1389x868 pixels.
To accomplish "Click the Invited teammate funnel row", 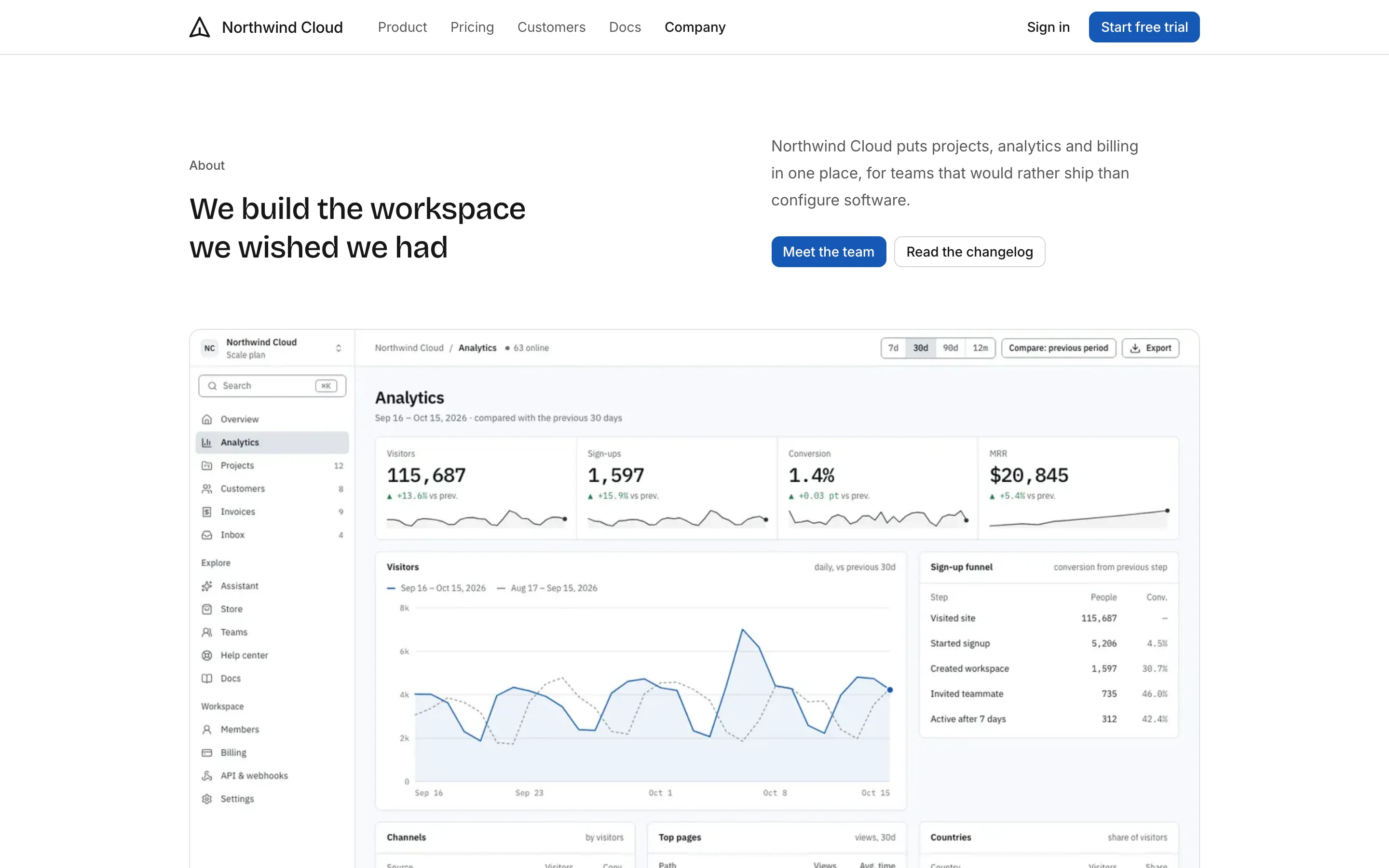I will (1049, 693).
